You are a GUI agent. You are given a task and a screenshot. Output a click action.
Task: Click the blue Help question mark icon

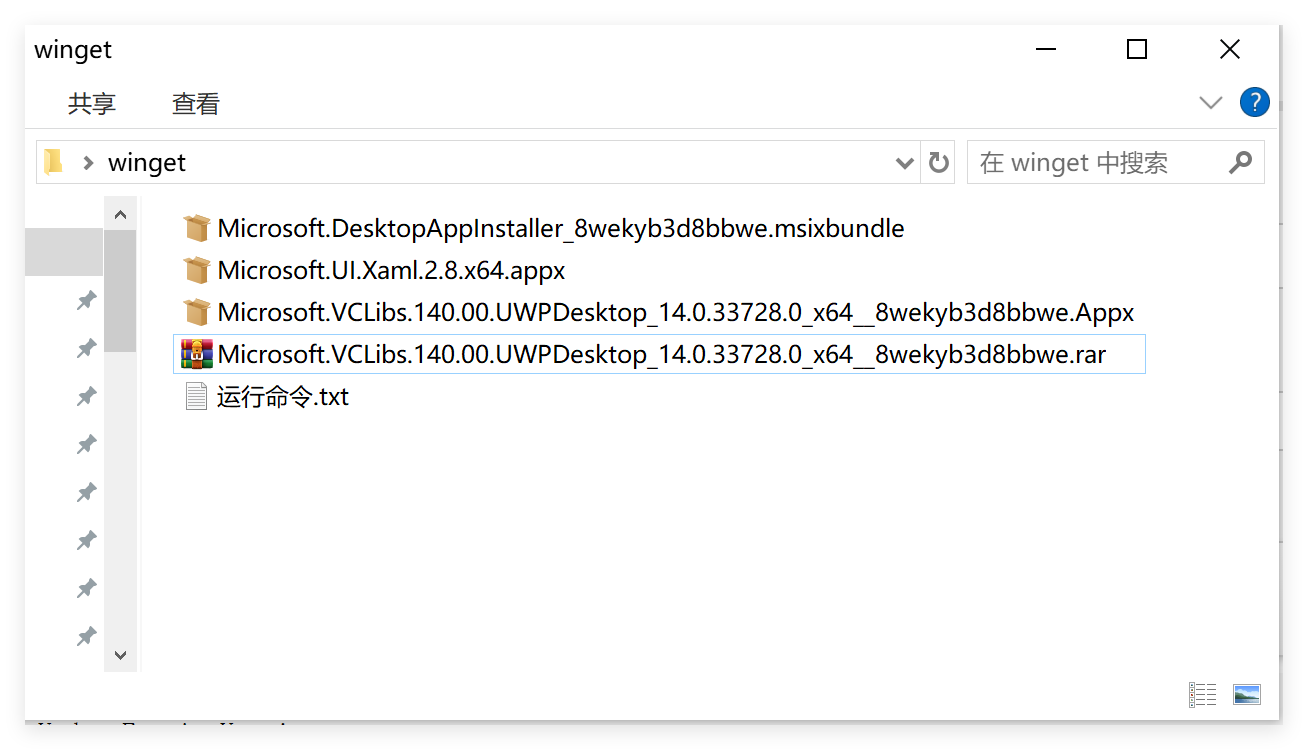[x=1254, y=102]
